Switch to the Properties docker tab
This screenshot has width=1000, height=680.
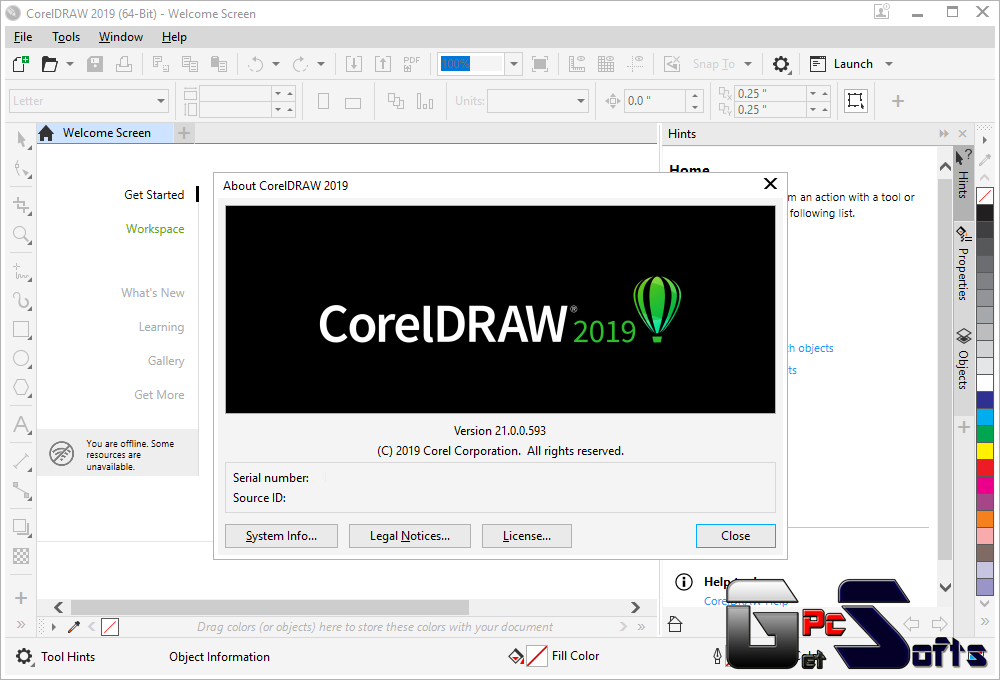point(964,263)
